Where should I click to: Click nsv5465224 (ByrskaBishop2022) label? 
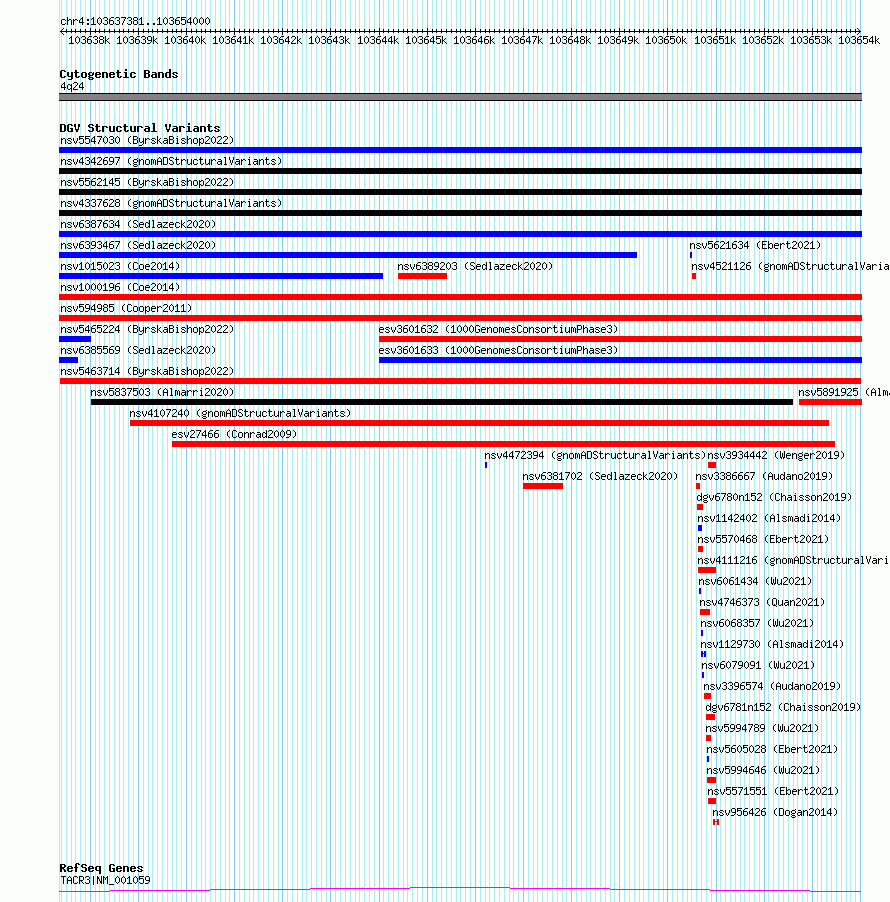147,330
